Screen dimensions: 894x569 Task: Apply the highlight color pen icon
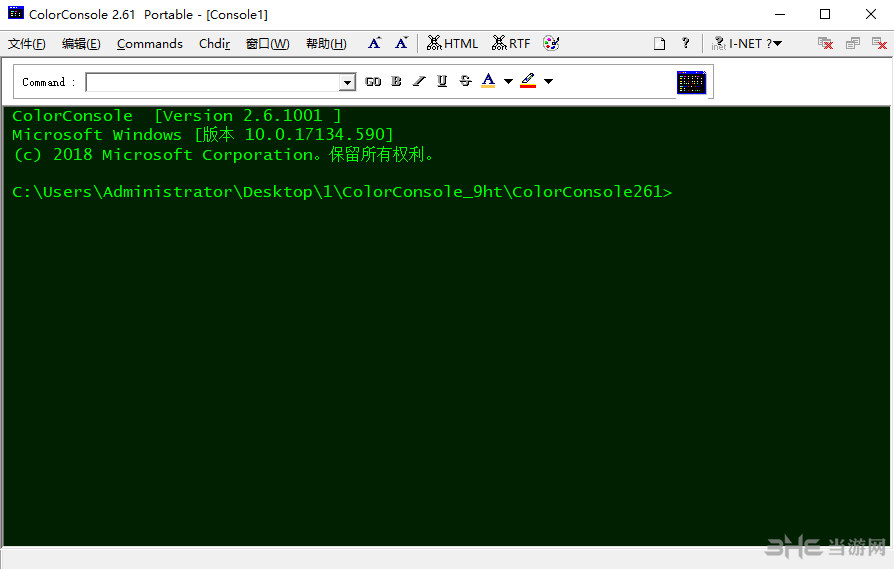click(528, 81)
